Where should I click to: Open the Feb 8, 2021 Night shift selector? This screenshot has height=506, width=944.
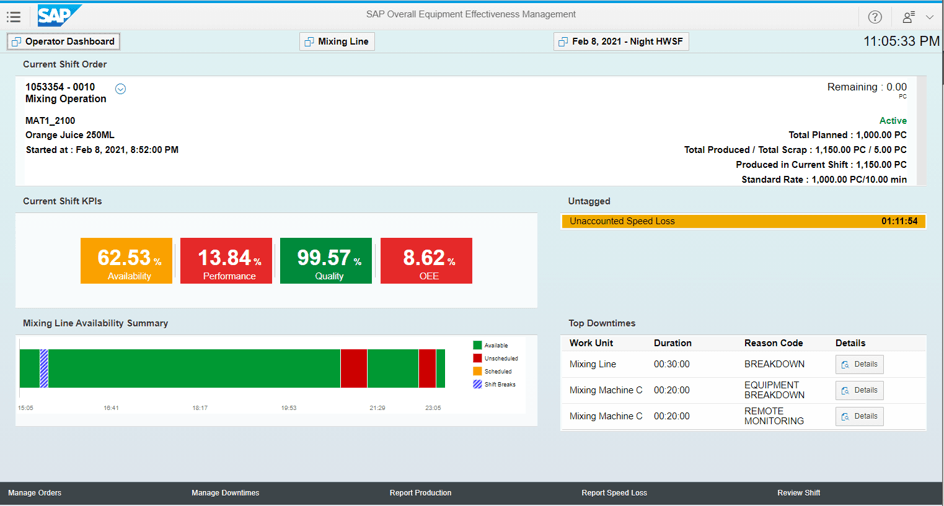pyautogui.click(x=621, y=42)
